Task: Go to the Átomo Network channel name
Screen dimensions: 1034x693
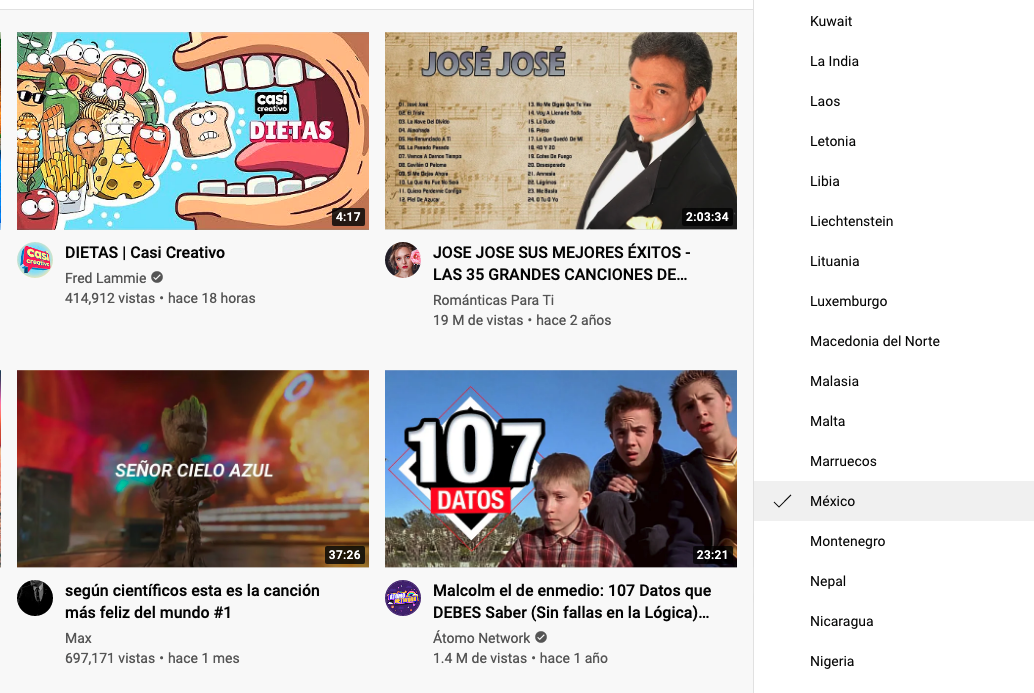Action: tap(481, 638)
